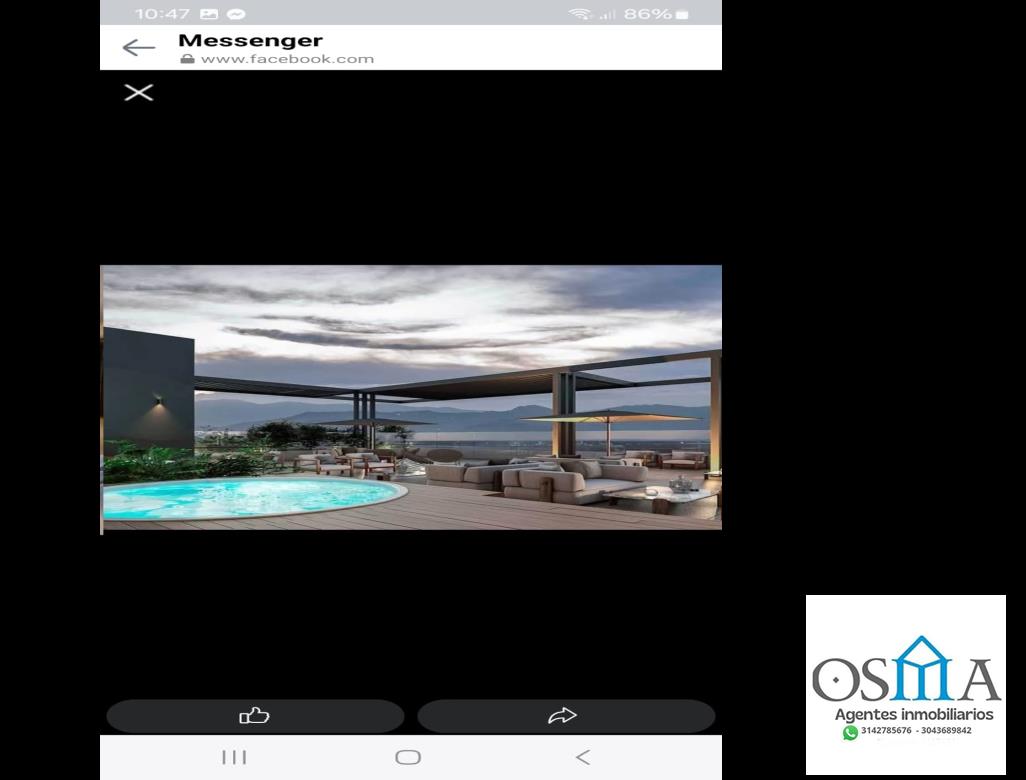Tap the Wi-Fi indicator in status bar
1026x780 pixels.
point(580,14)
